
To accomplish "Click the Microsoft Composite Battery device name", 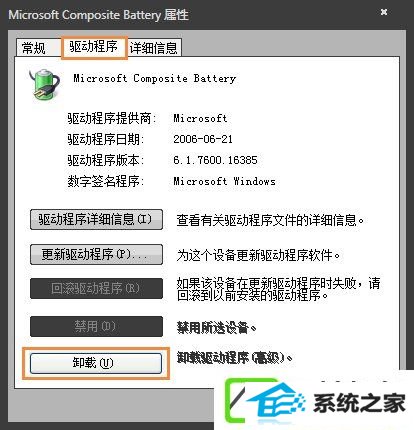I will click(x=155, y=79).
